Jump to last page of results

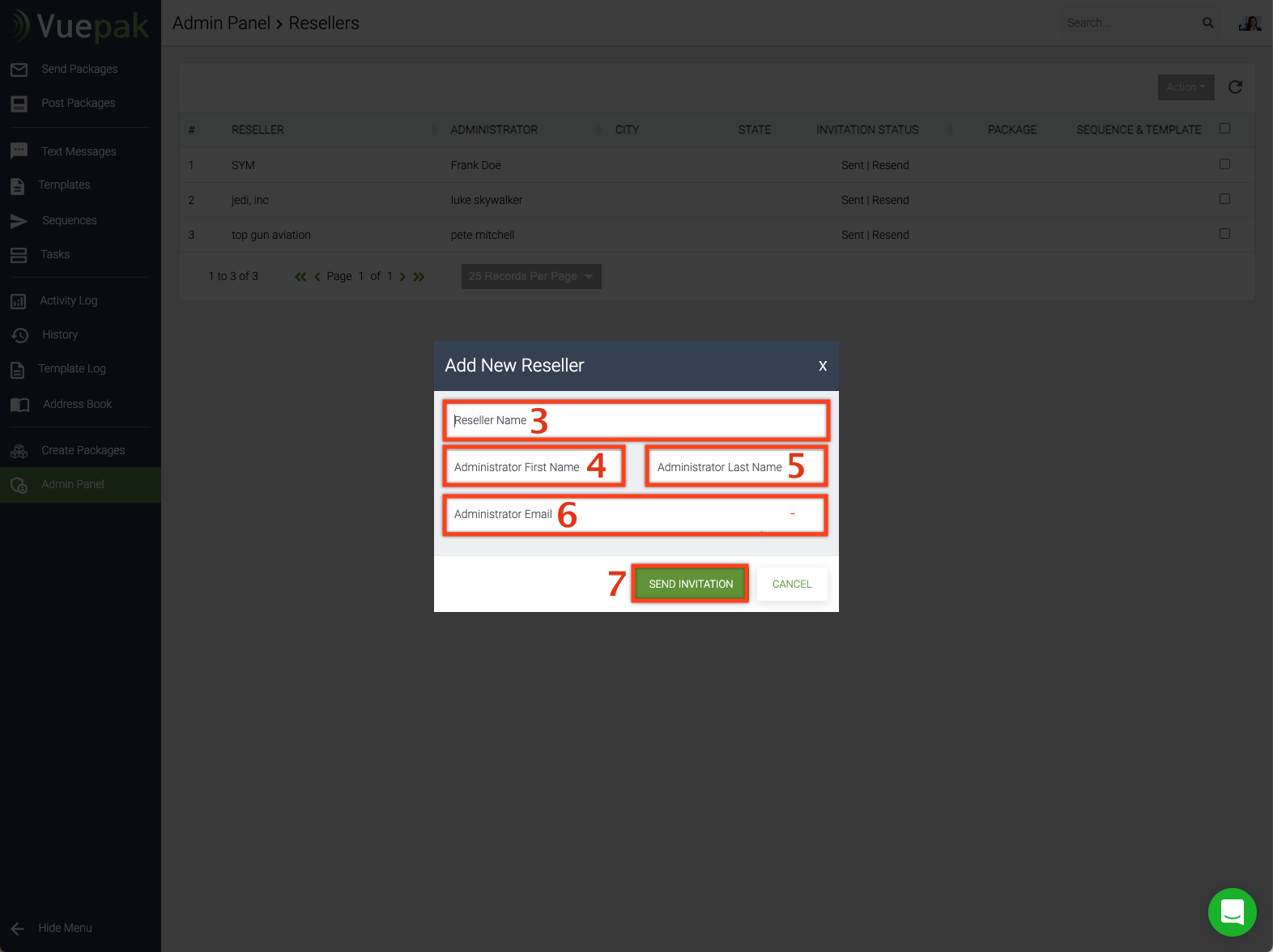tap(419, 277)
